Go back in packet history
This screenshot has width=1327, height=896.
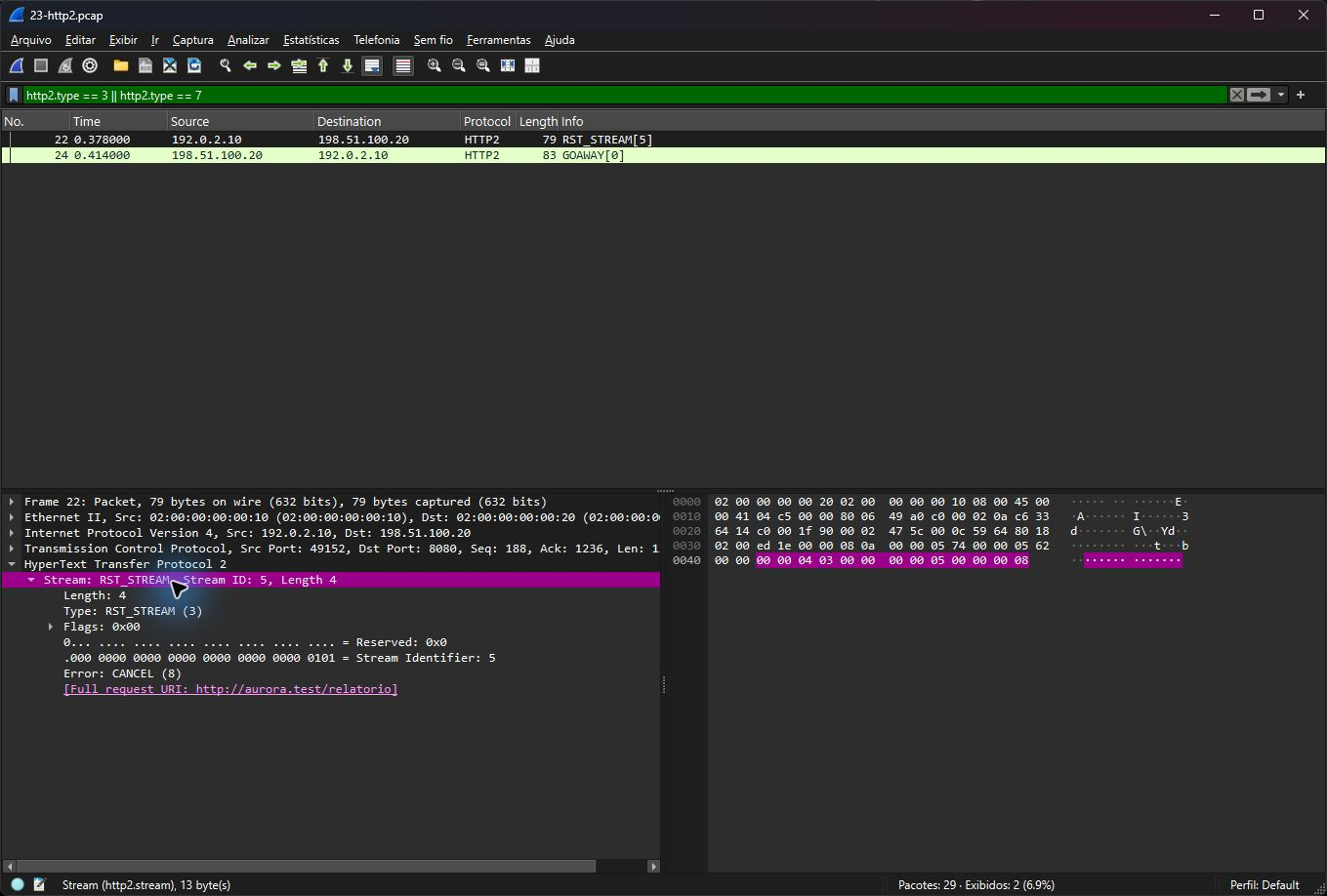pos(250,65)
